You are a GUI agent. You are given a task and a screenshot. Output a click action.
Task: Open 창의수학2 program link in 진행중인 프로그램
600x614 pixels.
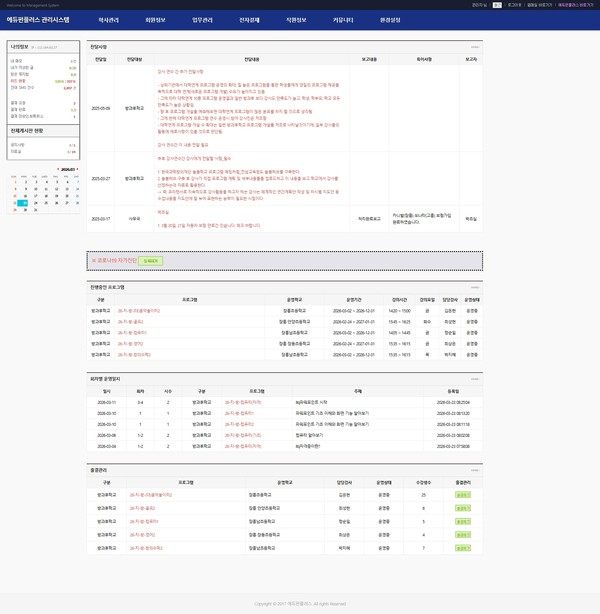coord(134,355)
